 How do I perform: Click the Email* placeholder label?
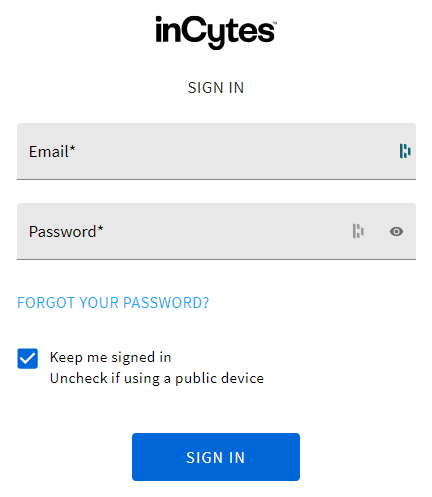click(52, 152)
